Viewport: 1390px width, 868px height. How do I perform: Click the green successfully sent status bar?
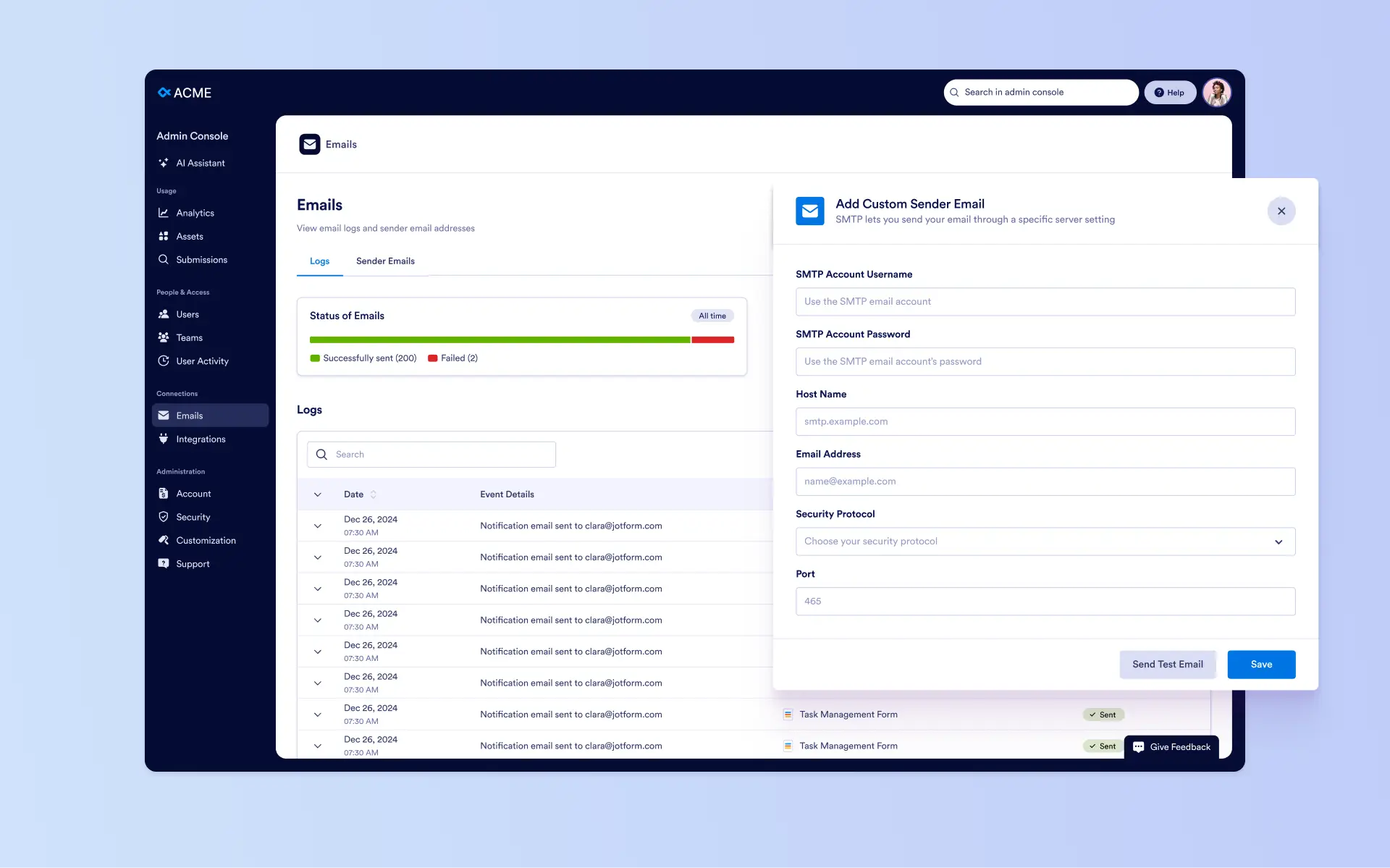500,340
